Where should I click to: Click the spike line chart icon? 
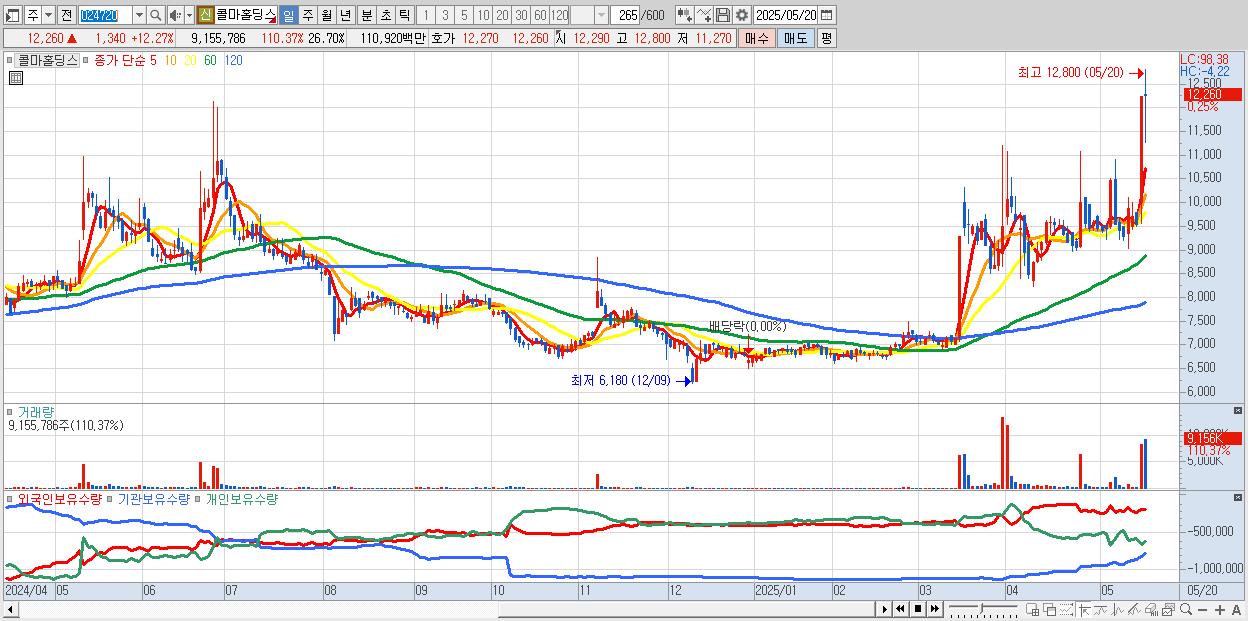coord(1118,610)
